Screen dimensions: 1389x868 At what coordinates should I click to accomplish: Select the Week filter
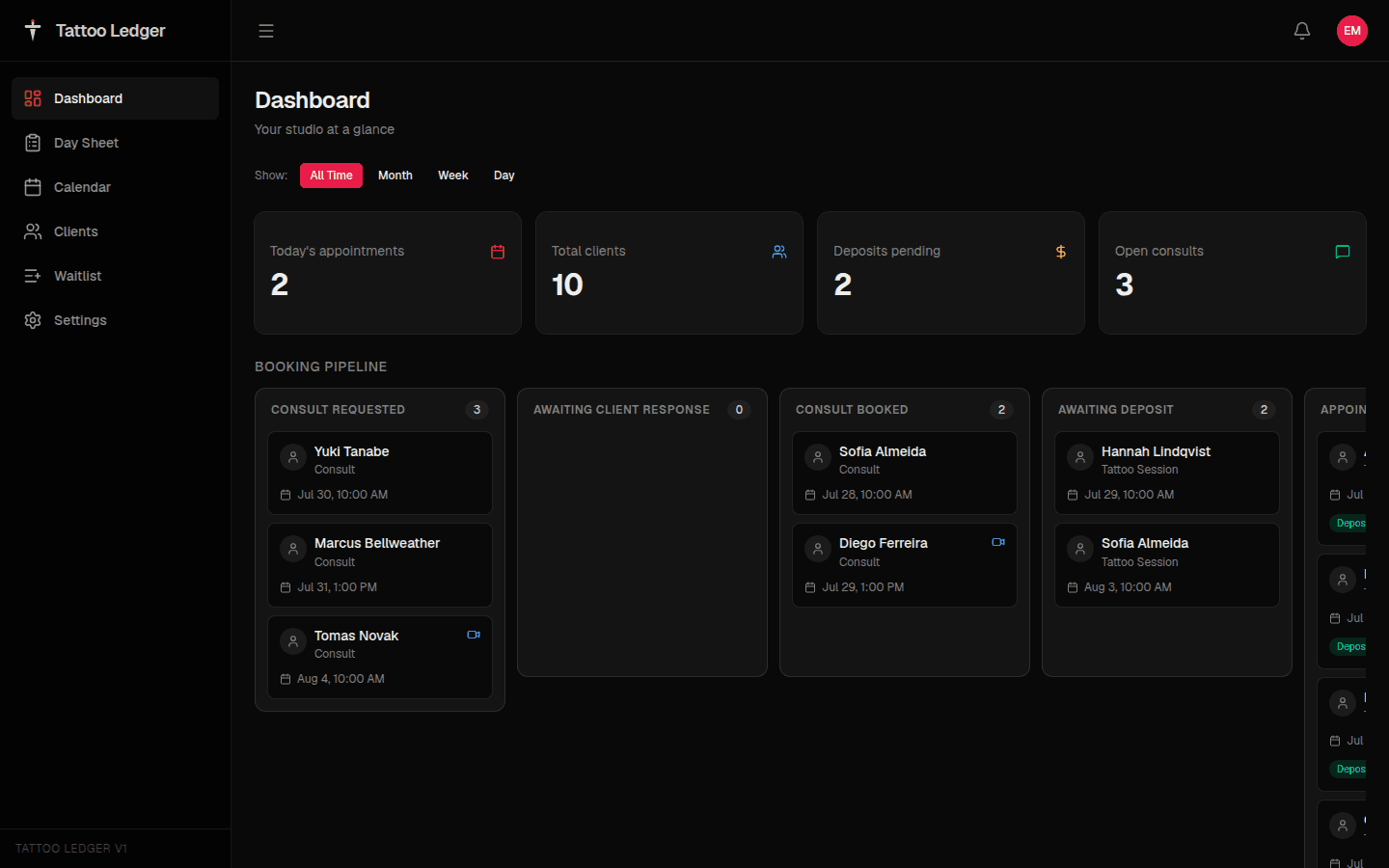(x=453, y=176)
